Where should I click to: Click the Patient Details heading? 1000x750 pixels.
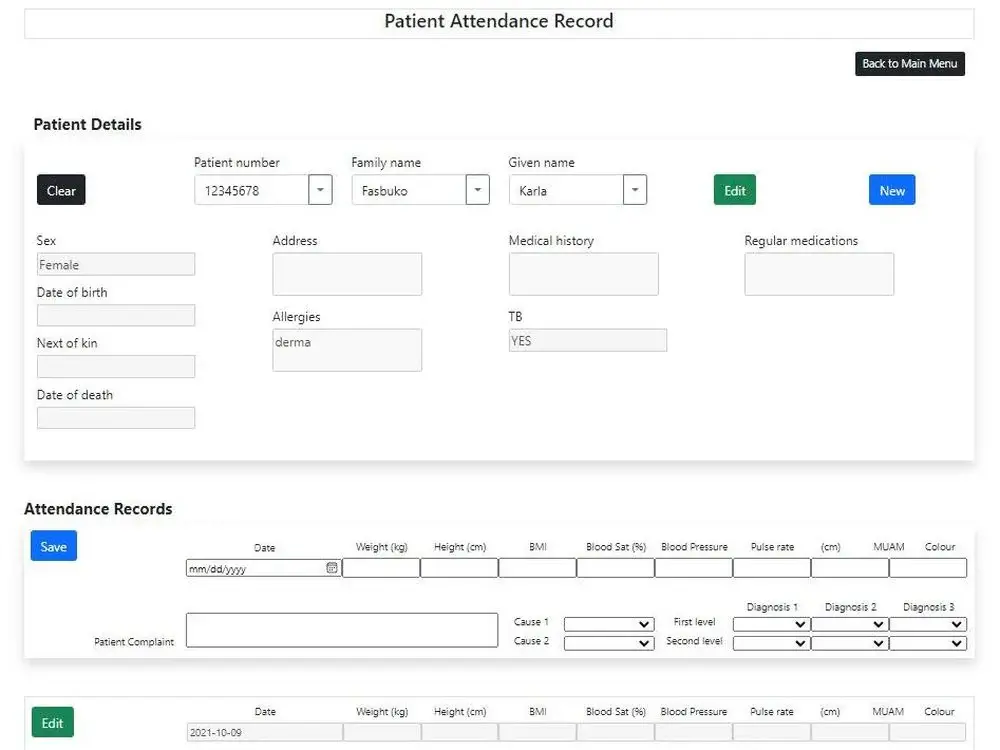(x=87, y=124)
